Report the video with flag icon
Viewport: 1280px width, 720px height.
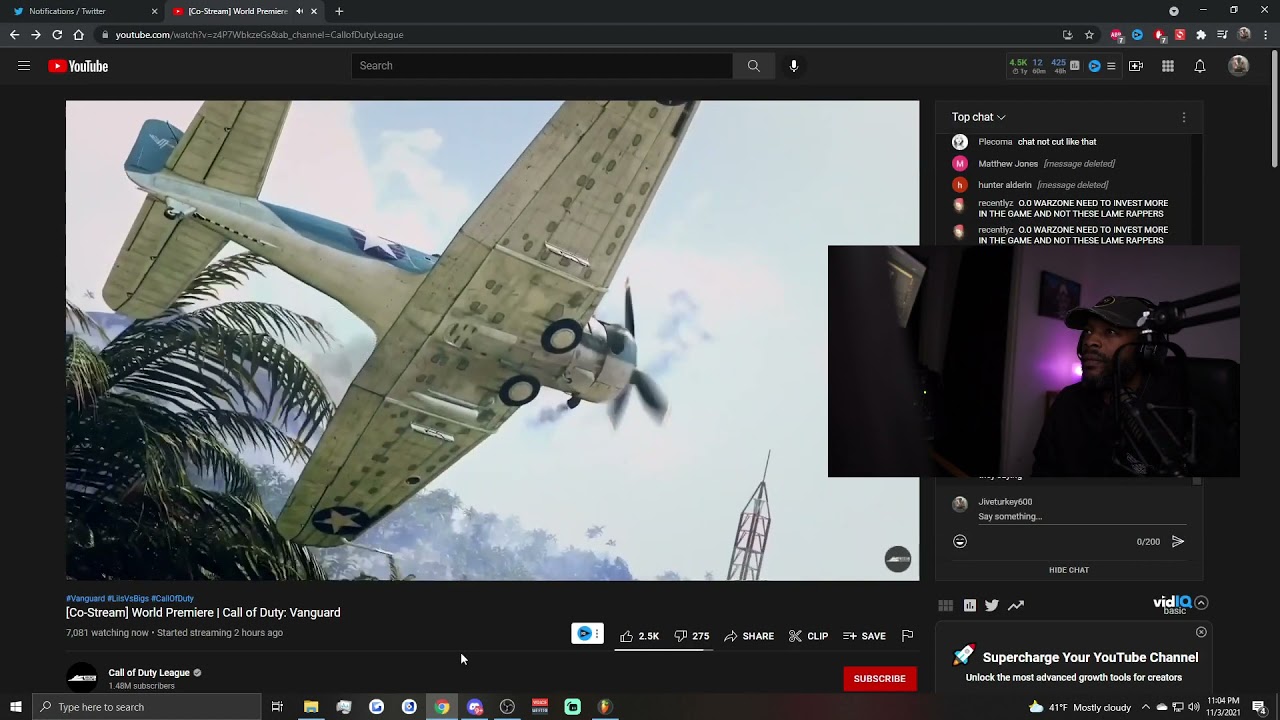(907, 636)
